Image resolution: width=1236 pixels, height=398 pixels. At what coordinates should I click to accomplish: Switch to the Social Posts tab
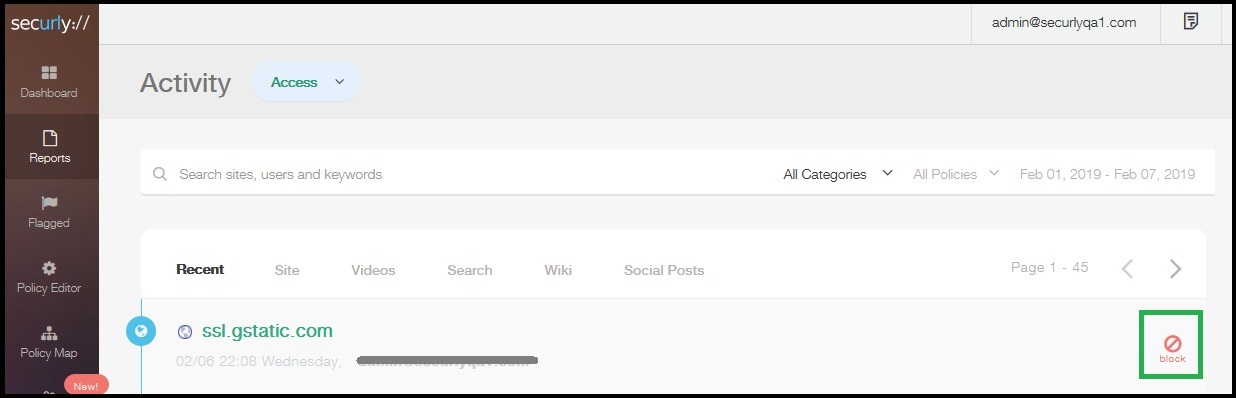tap(664, 270)
